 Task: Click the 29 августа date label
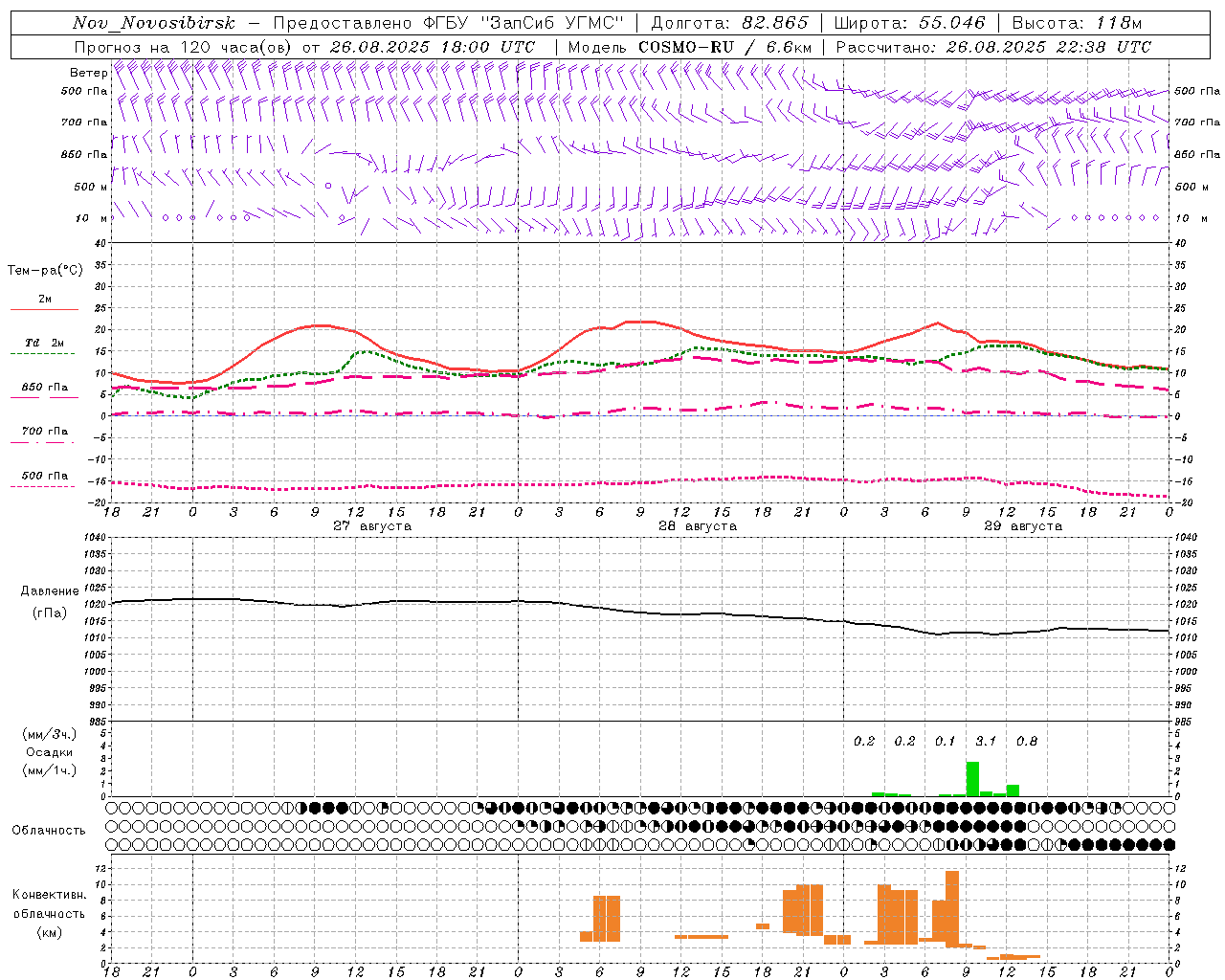[1023, 526]
